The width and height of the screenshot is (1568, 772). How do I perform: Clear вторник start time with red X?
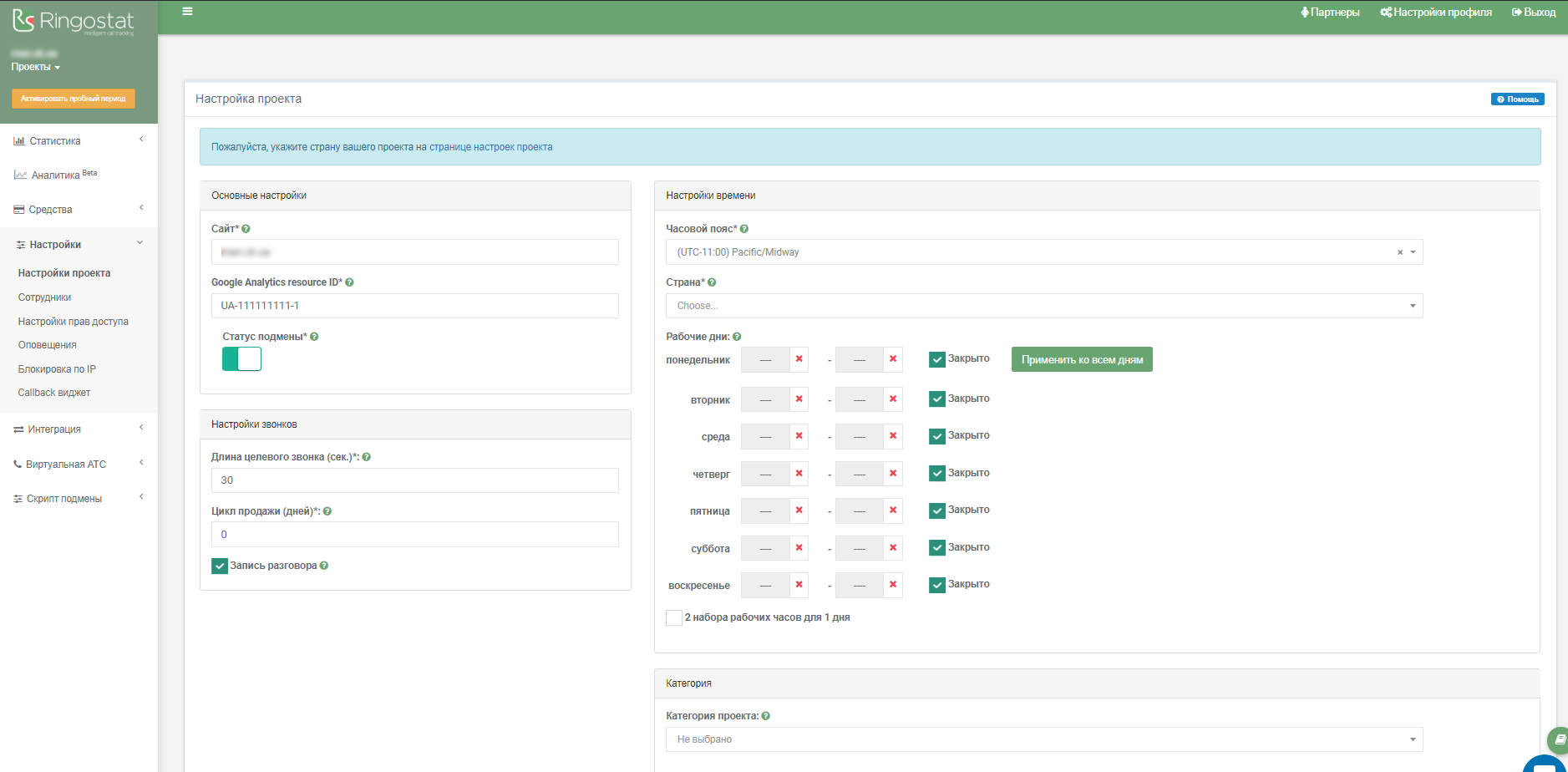coord(799,399)
